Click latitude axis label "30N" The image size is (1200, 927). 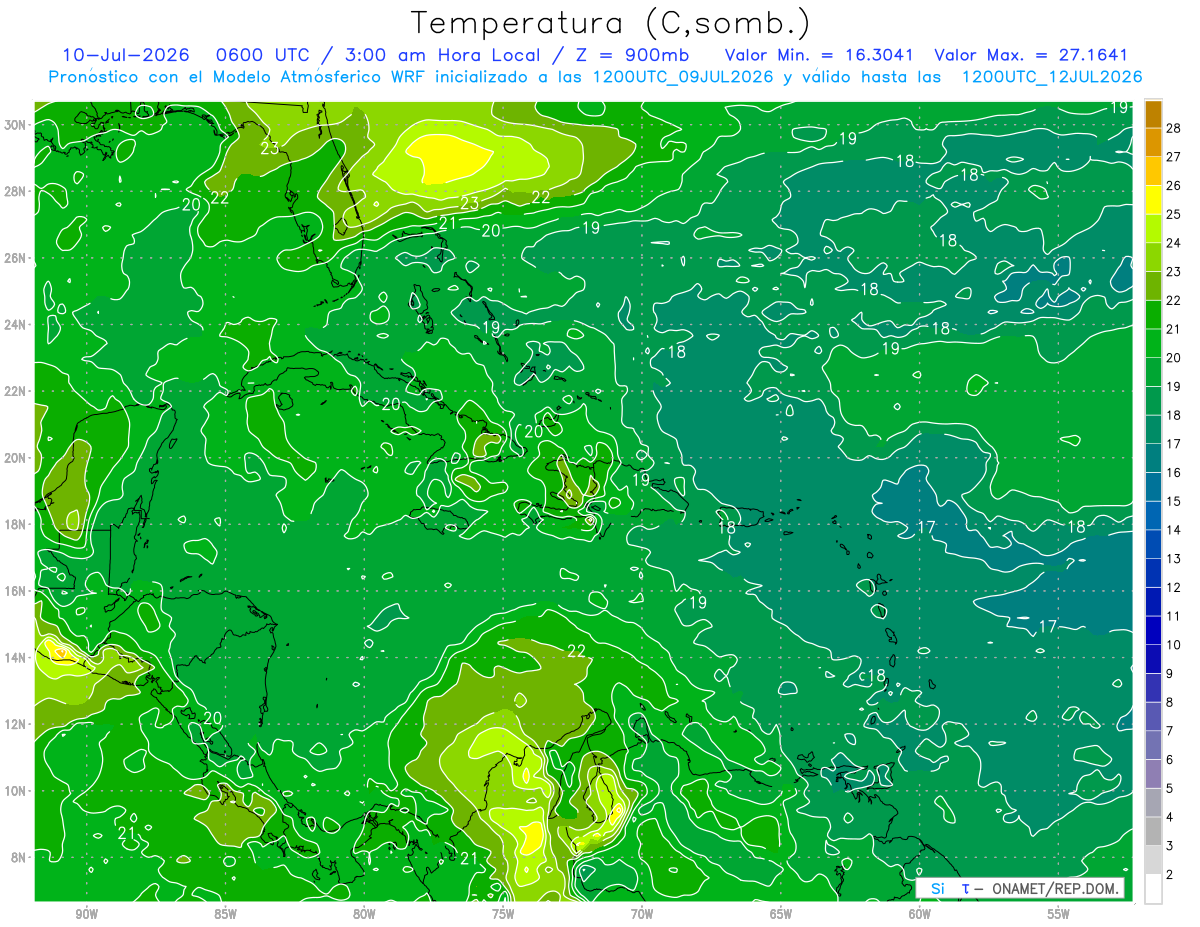point(17,125)
